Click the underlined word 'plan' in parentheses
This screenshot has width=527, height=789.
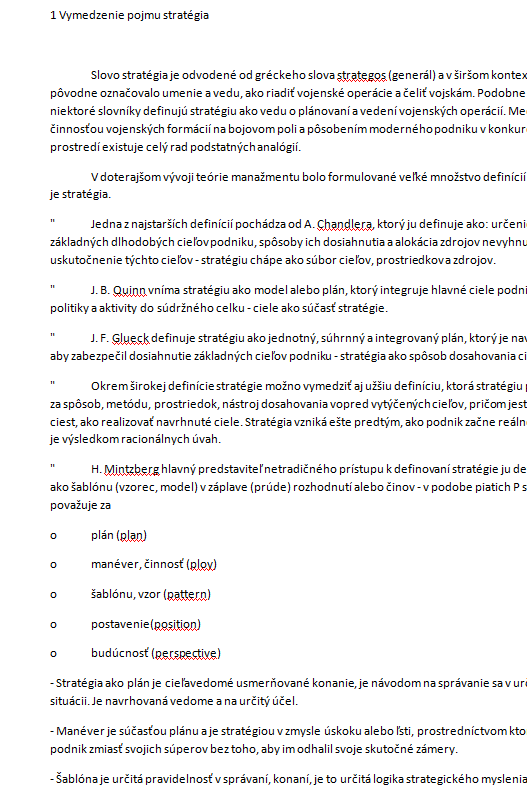pos(132,535)
